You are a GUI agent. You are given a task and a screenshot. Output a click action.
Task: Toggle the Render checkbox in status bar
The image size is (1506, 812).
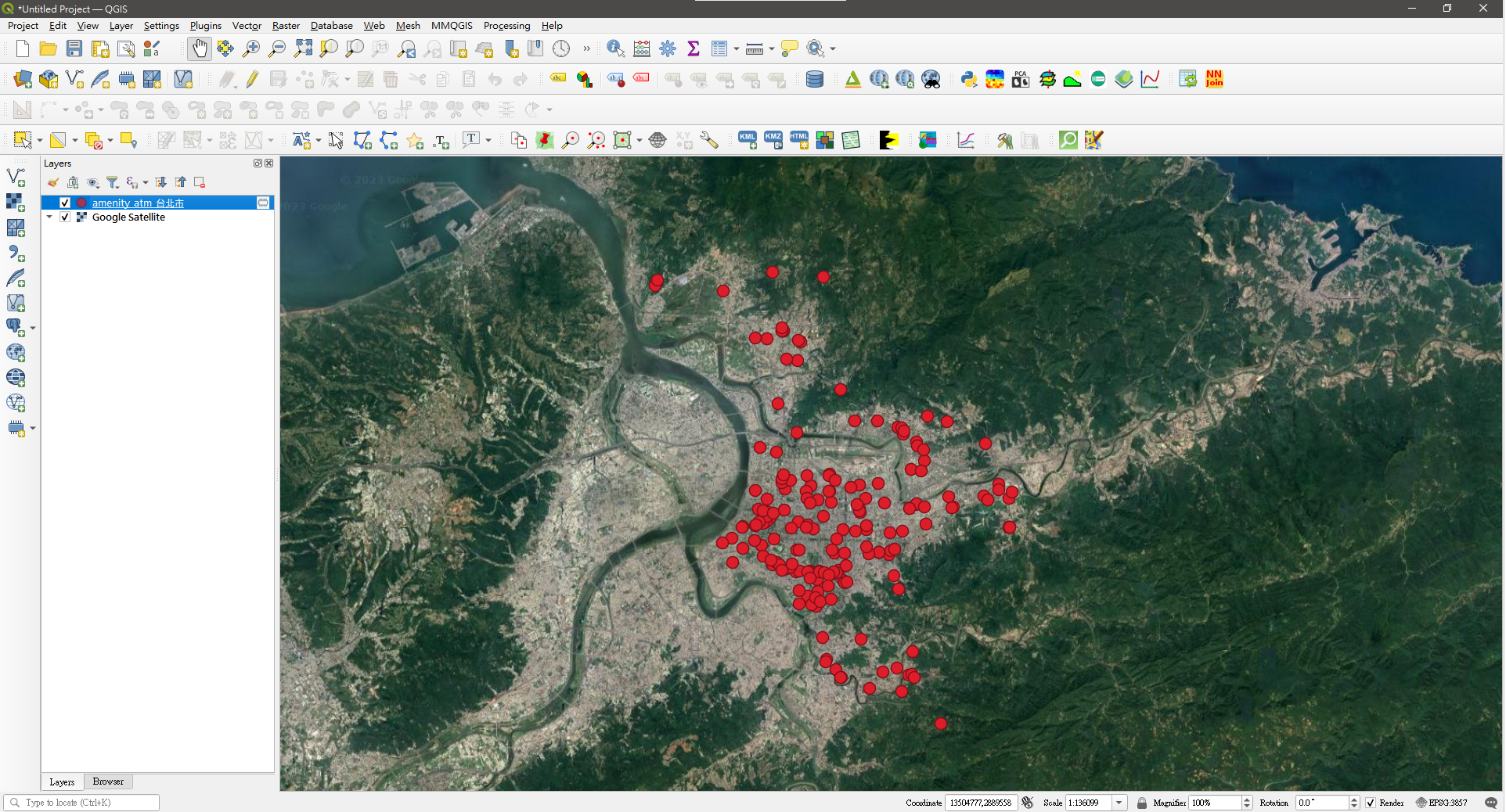[x=1370, y=803]
